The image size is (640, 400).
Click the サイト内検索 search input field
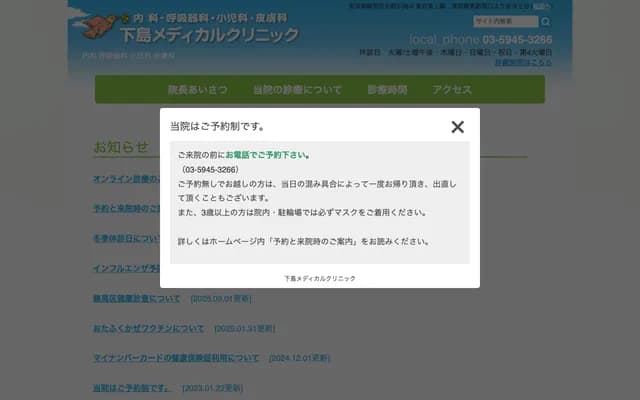click(505, 21)
